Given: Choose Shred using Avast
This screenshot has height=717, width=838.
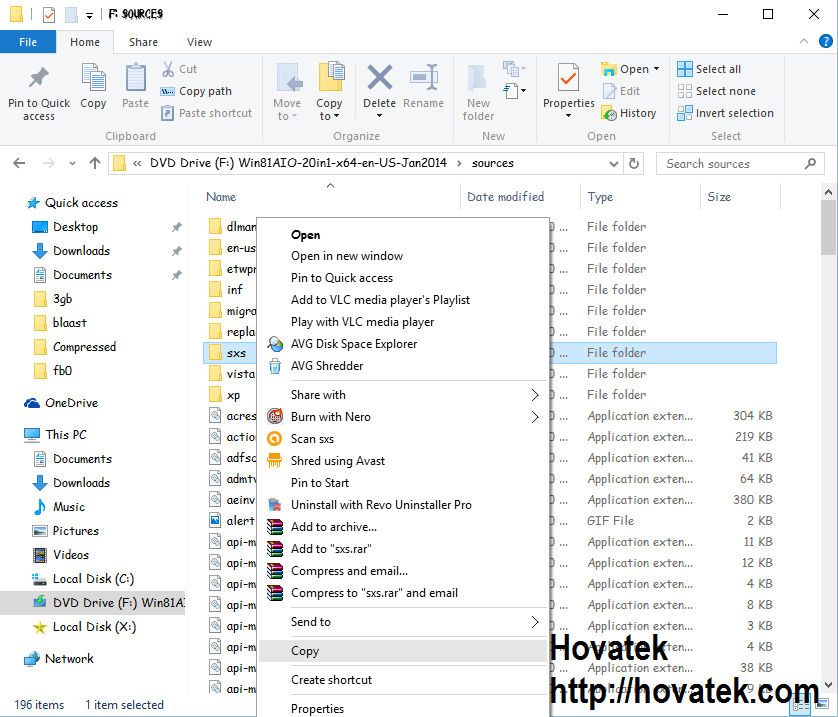Looking at the screenshot, I should tap(404, 461).
